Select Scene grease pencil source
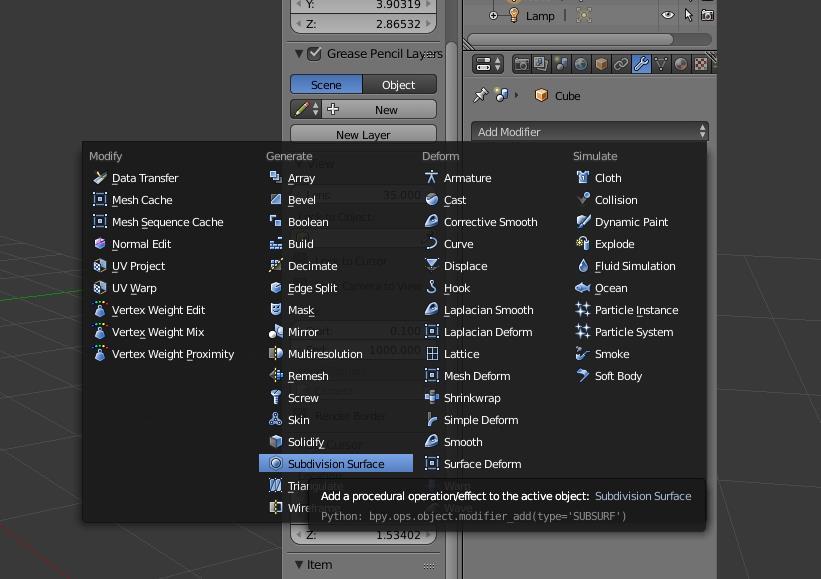 tap(326, 84)
